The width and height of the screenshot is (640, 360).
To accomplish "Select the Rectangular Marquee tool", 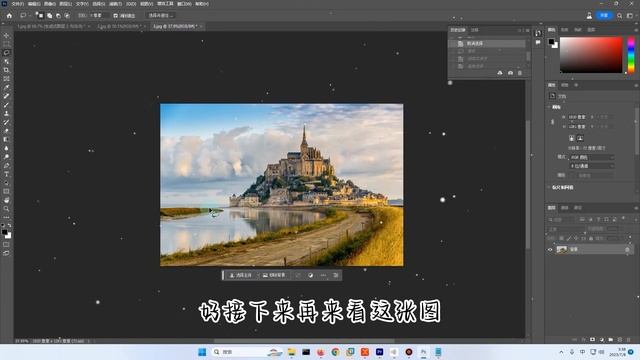I will pos(6,44).
